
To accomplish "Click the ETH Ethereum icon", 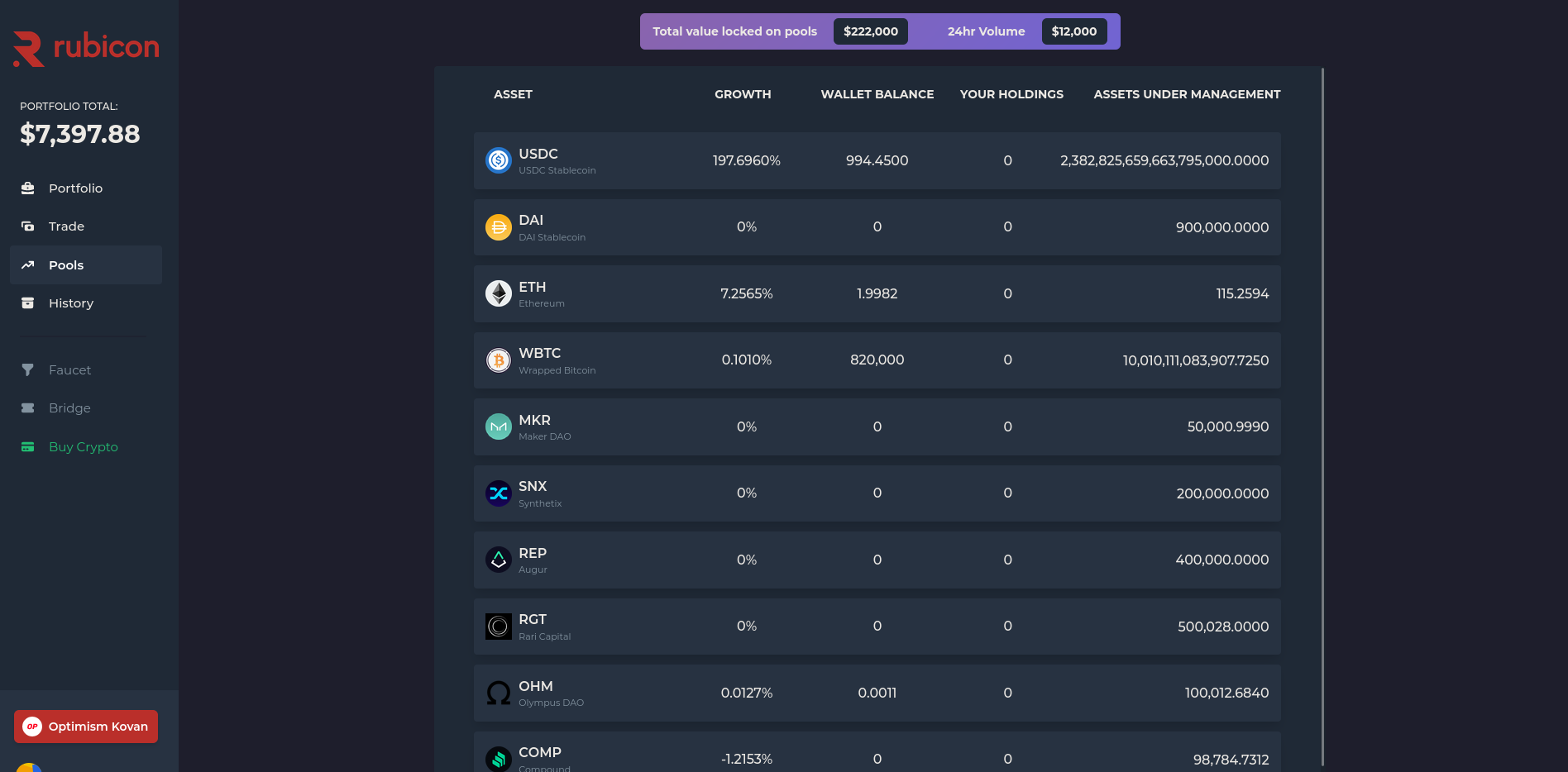I will coord(499,293).
